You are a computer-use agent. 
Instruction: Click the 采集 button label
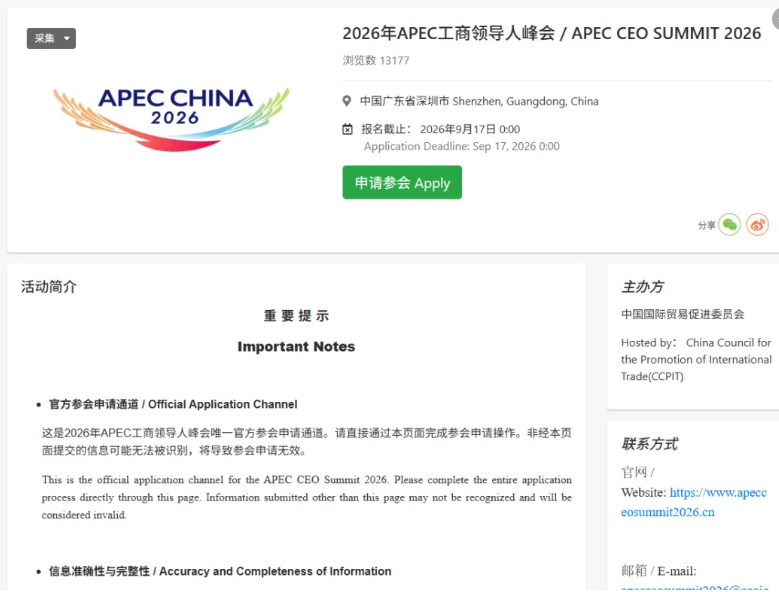[x=44, y=38]
